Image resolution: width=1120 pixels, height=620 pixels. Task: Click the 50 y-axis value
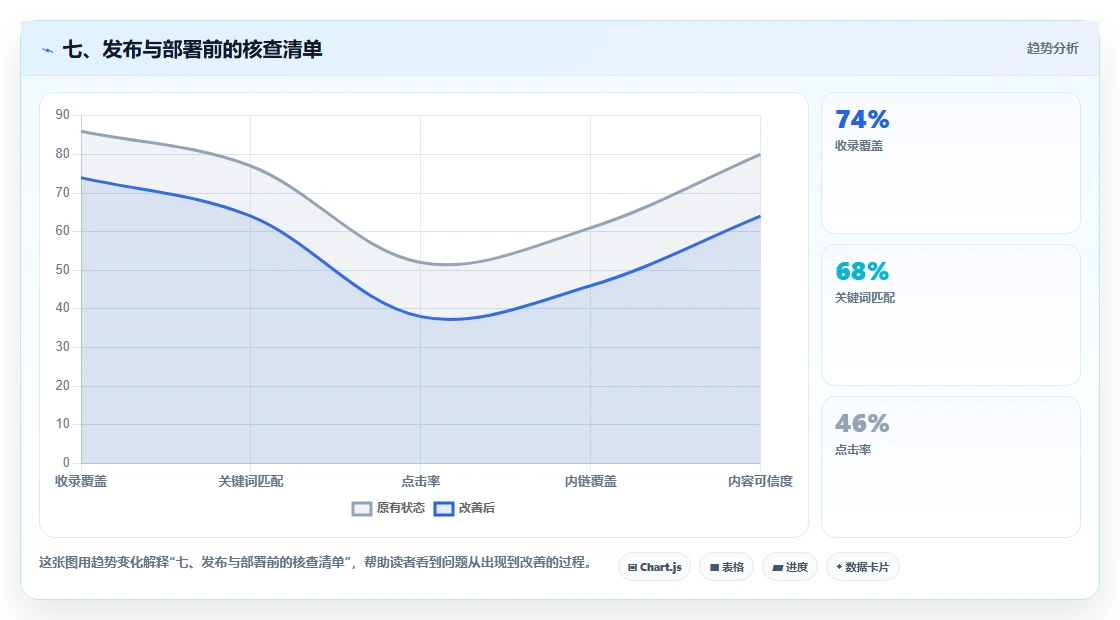point(63,270)
